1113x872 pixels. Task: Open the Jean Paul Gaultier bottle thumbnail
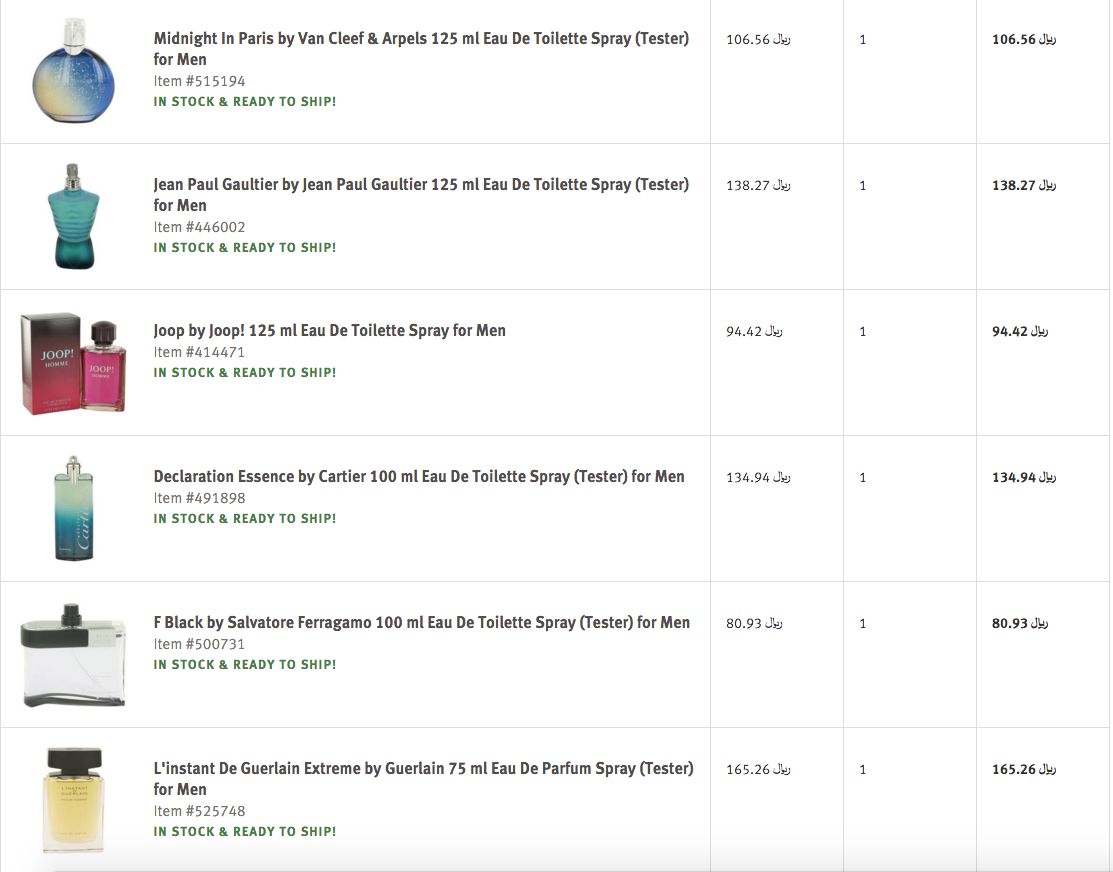73,216
